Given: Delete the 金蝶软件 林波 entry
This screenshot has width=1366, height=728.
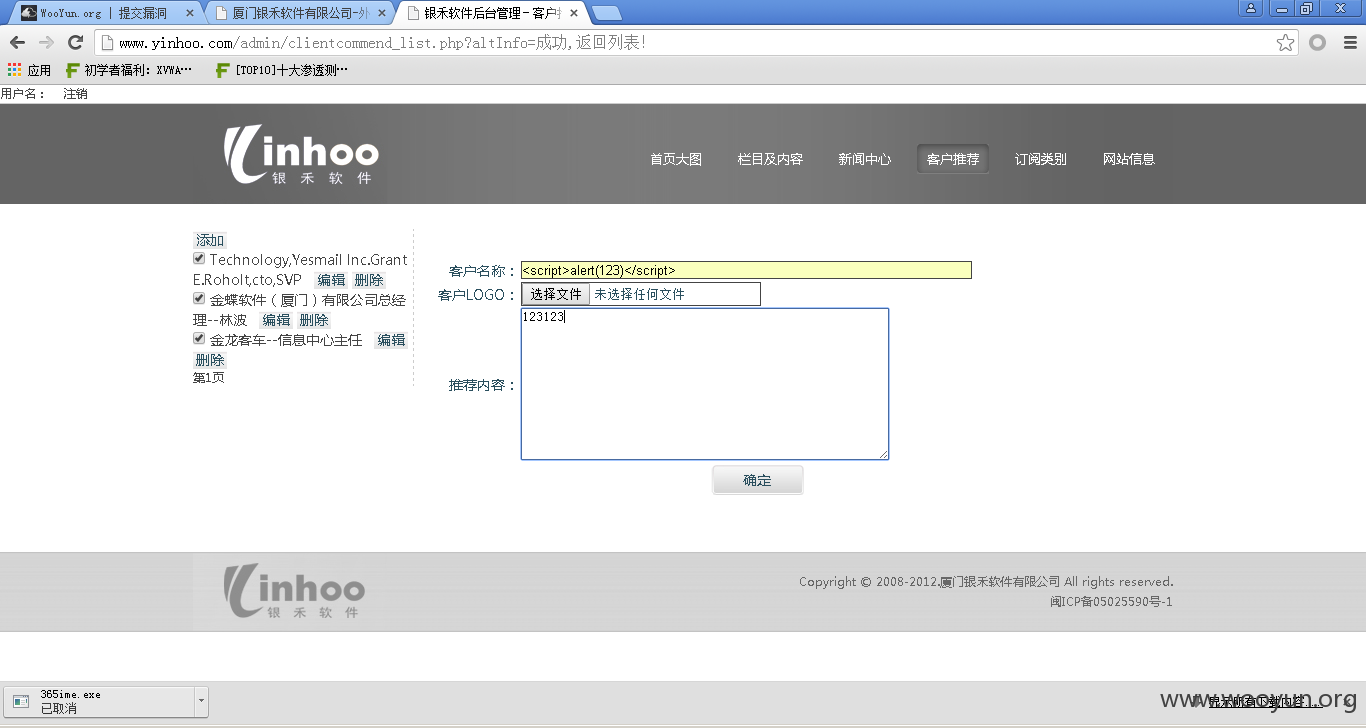Looking at the screenshot, I should pyautogui.click(x=314, y=320).
